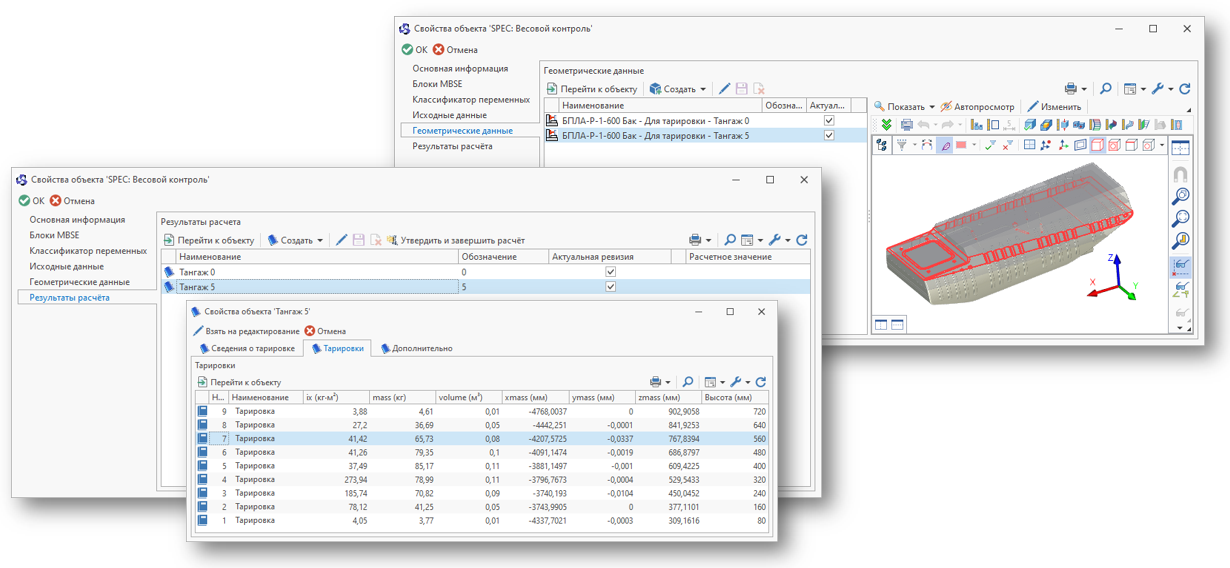Click ruler icon of Тангаж 0 geometry row

[x=552, y=121]
